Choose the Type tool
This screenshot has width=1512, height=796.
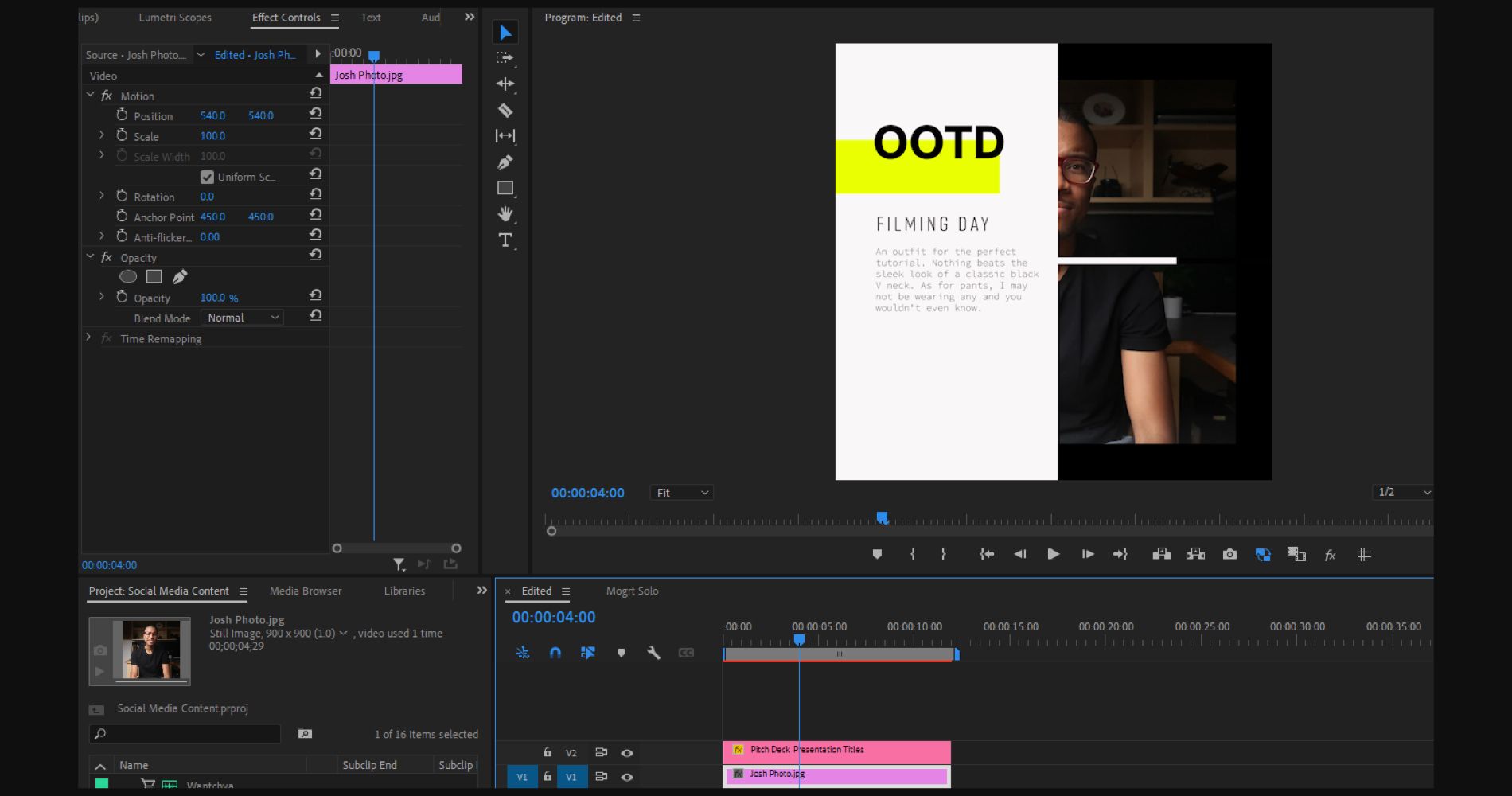505,240
